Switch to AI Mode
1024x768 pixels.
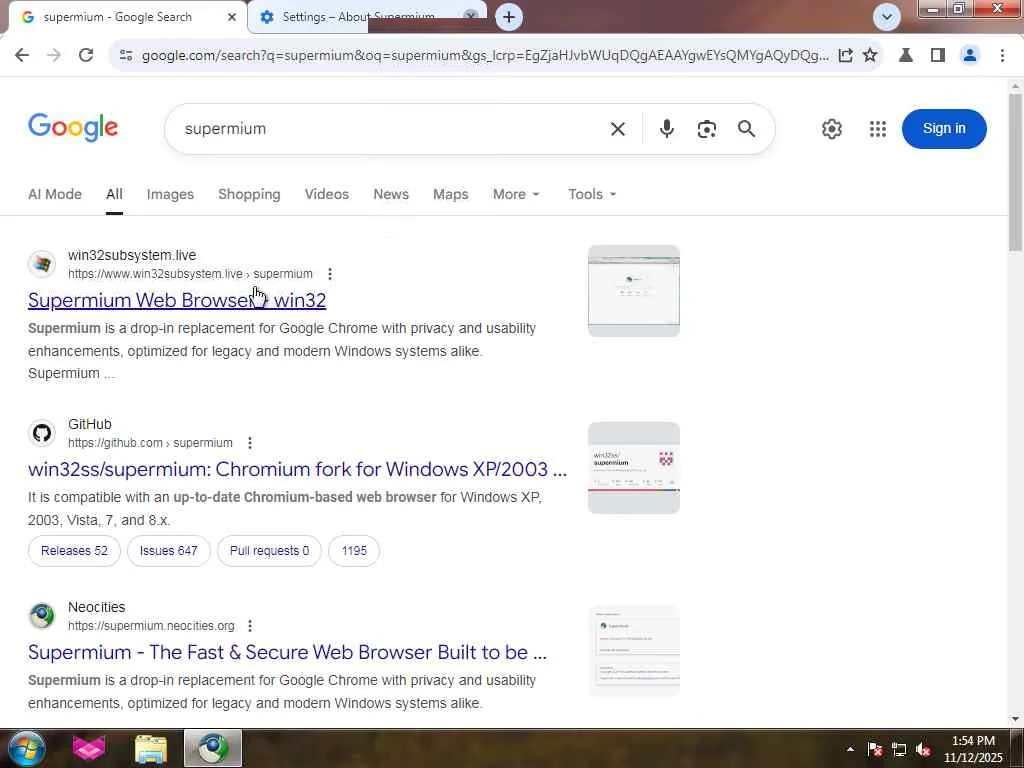click(55, 194)
